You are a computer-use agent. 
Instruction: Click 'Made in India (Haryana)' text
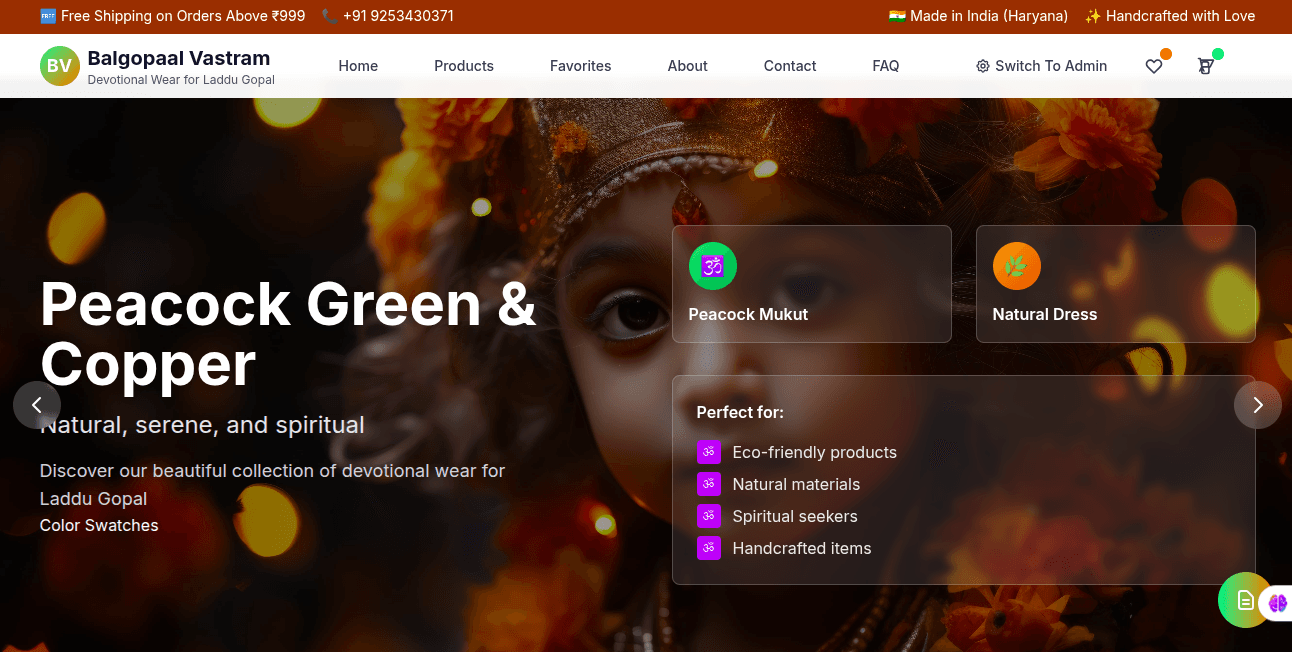989,16
